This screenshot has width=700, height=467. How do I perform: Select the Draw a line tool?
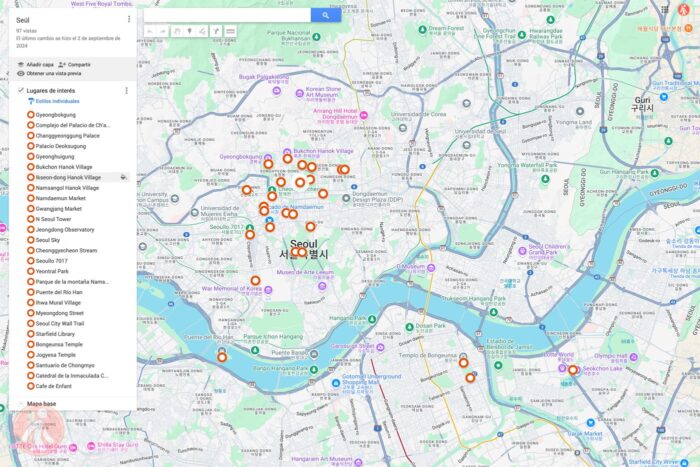[202, 31]
